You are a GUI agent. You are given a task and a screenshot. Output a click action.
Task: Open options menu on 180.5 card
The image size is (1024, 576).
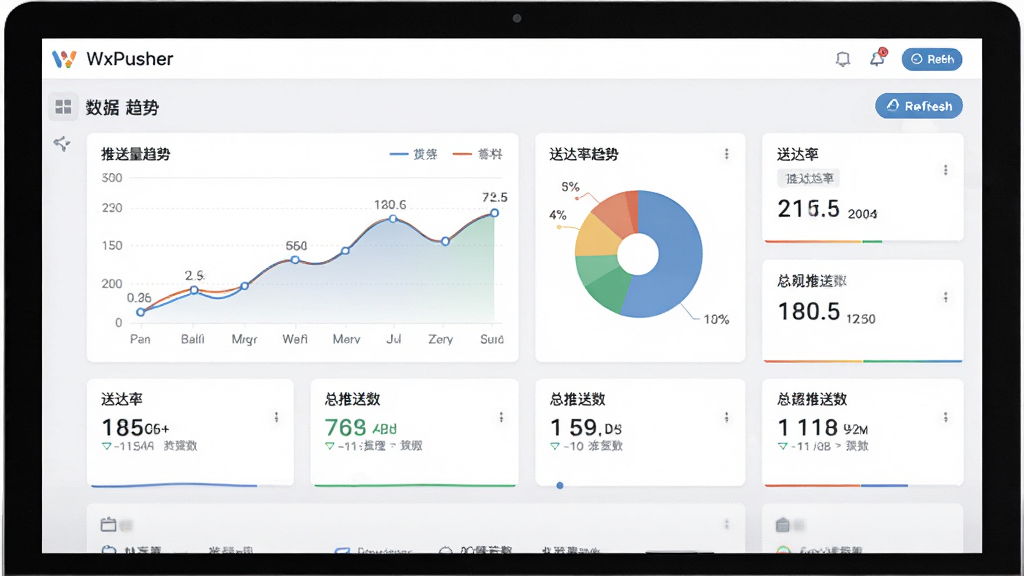pyautogui.click(x=945, y=298)
